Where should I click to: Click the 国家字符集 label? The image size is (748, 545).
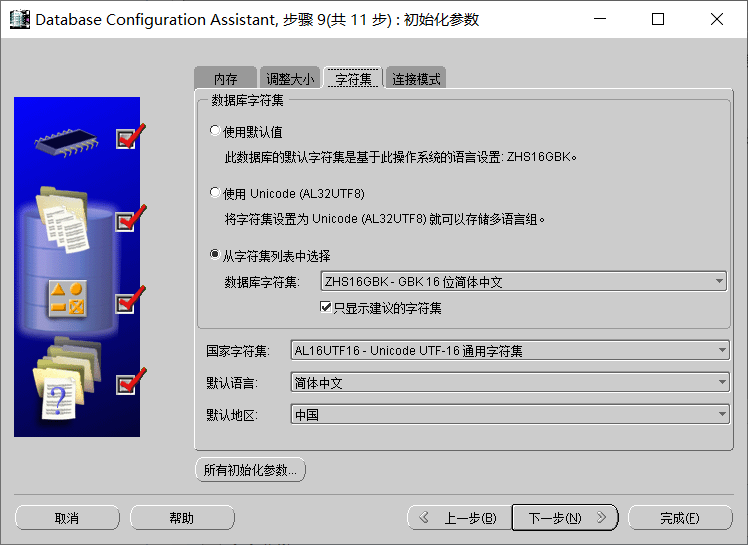[x=238, y=351]
